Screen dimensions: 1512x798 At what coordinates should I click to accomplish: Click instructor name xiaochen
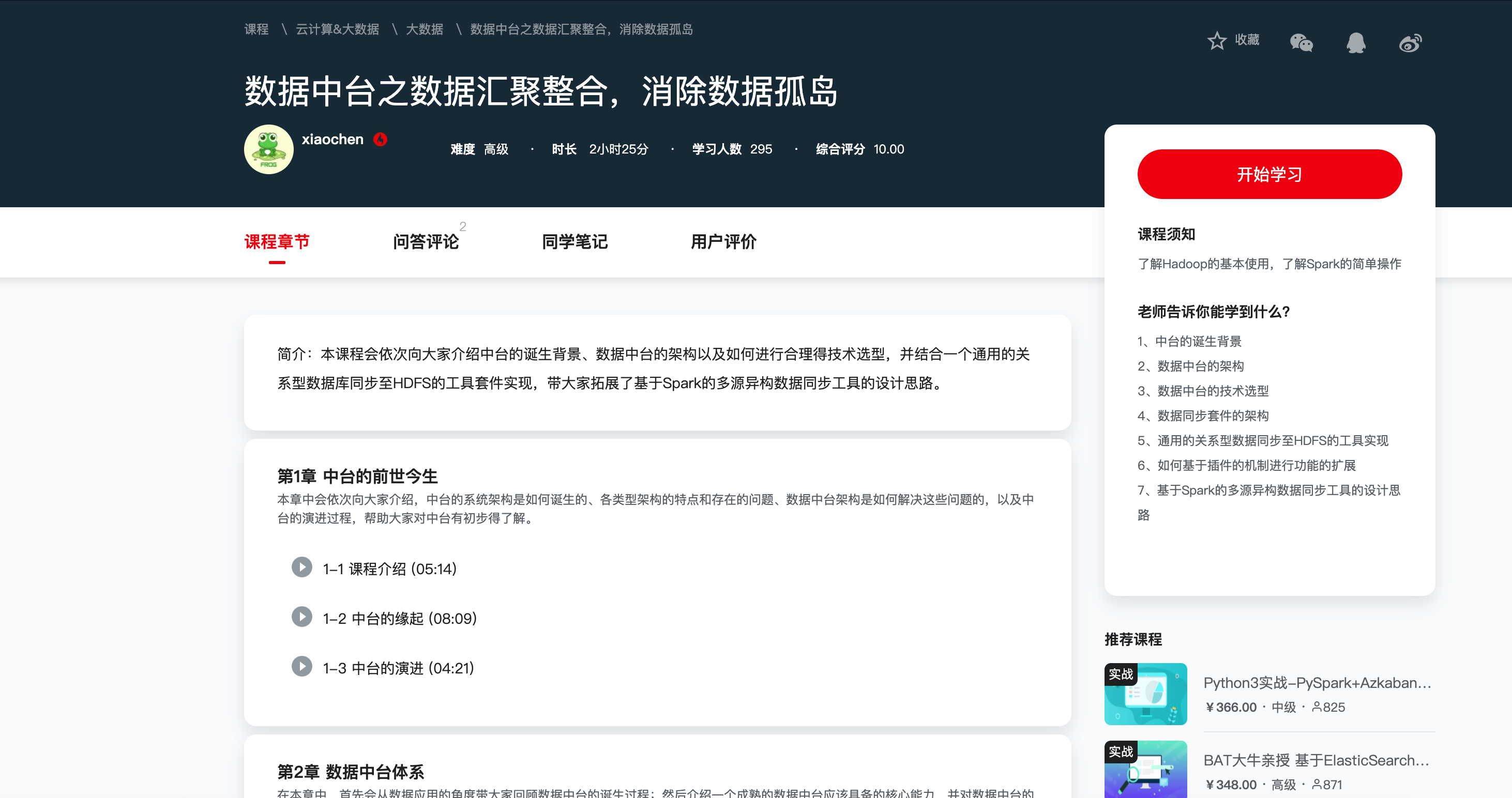(332, 140)
